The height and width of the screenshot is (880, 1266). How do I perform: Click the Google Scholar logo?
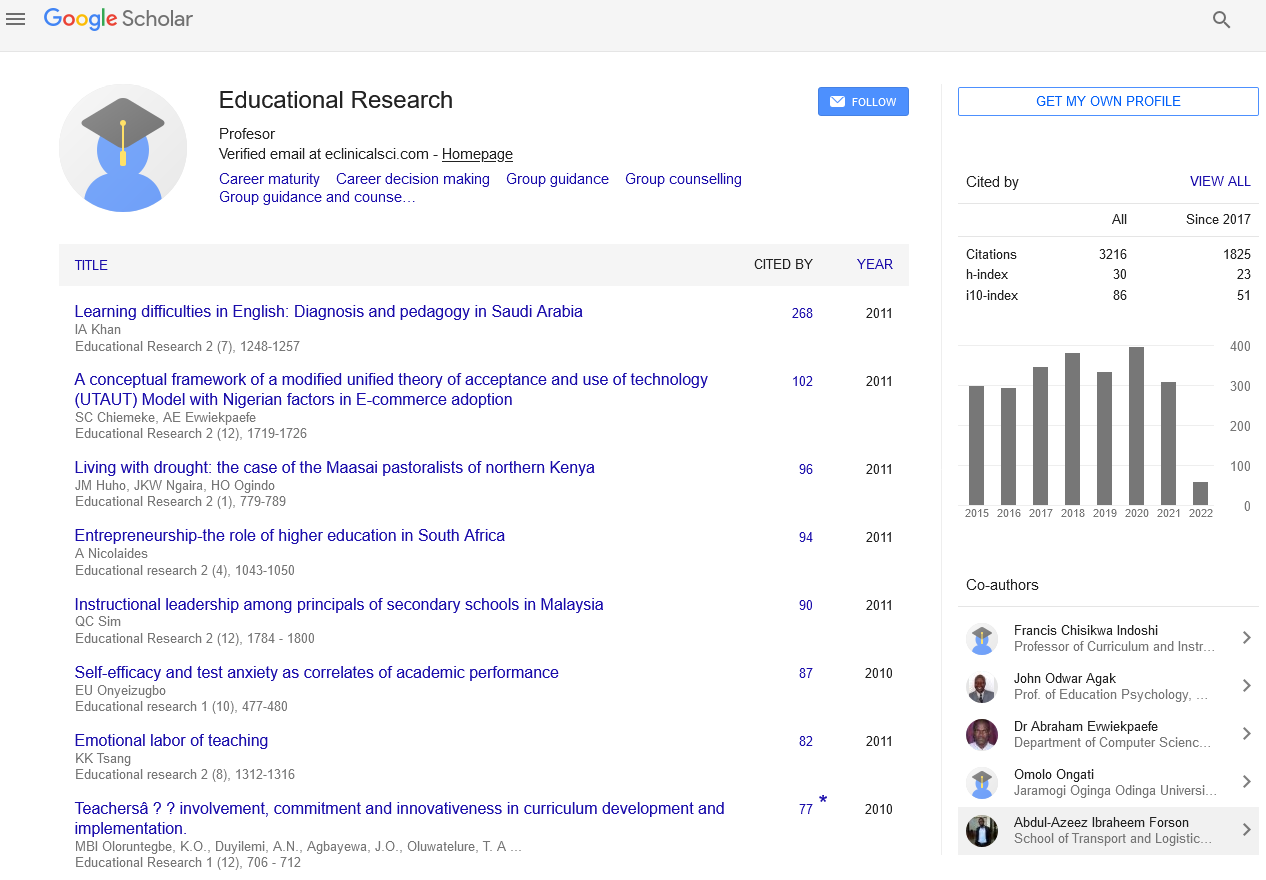(x=118, y=19)
